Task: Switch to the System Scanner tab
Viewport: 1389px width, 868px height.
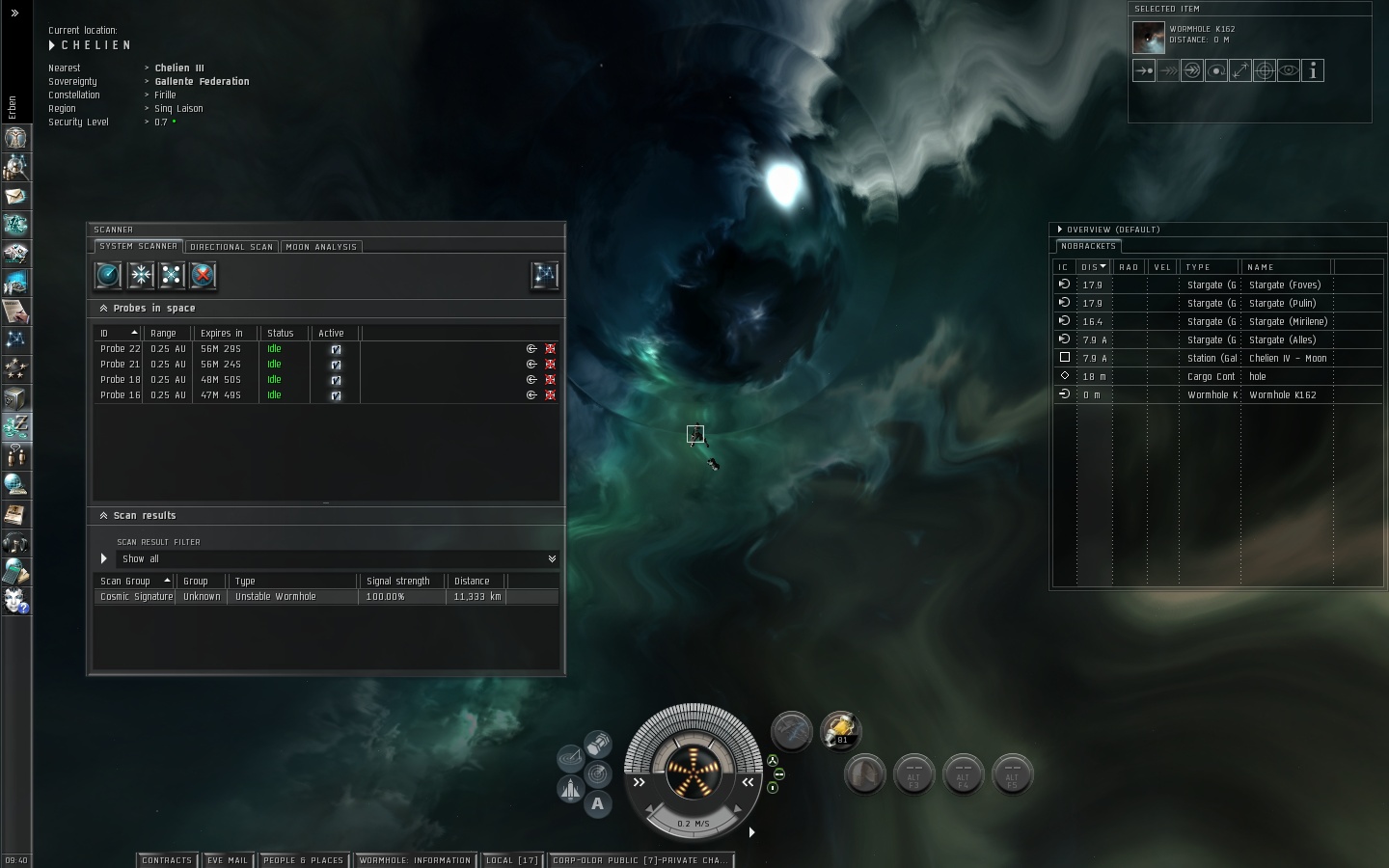Action: click(x=138, y=247)
